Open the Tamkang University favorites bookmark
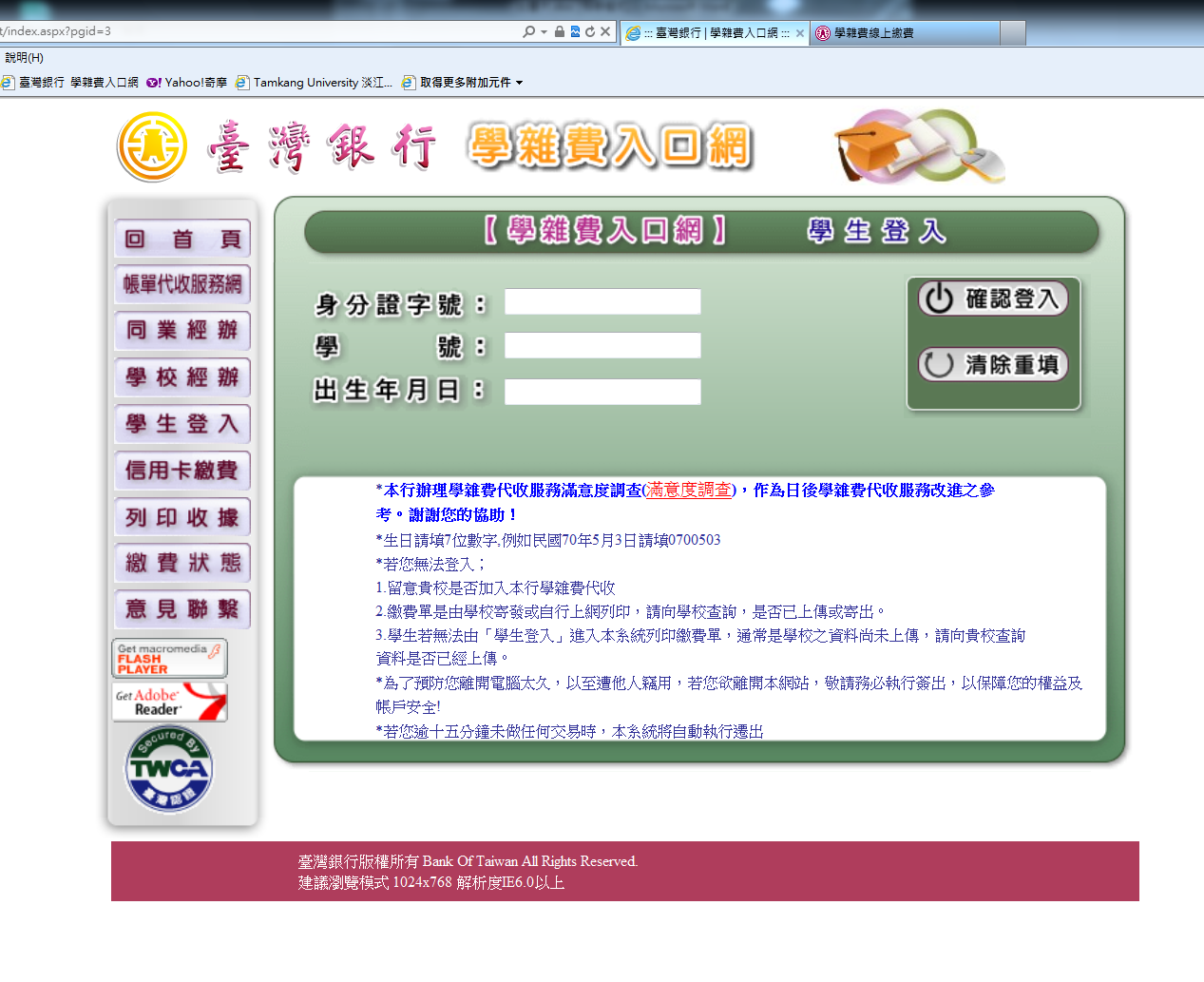Image resolution: width=1204 pixels, height=982 pixels. (x=314, y=83)
